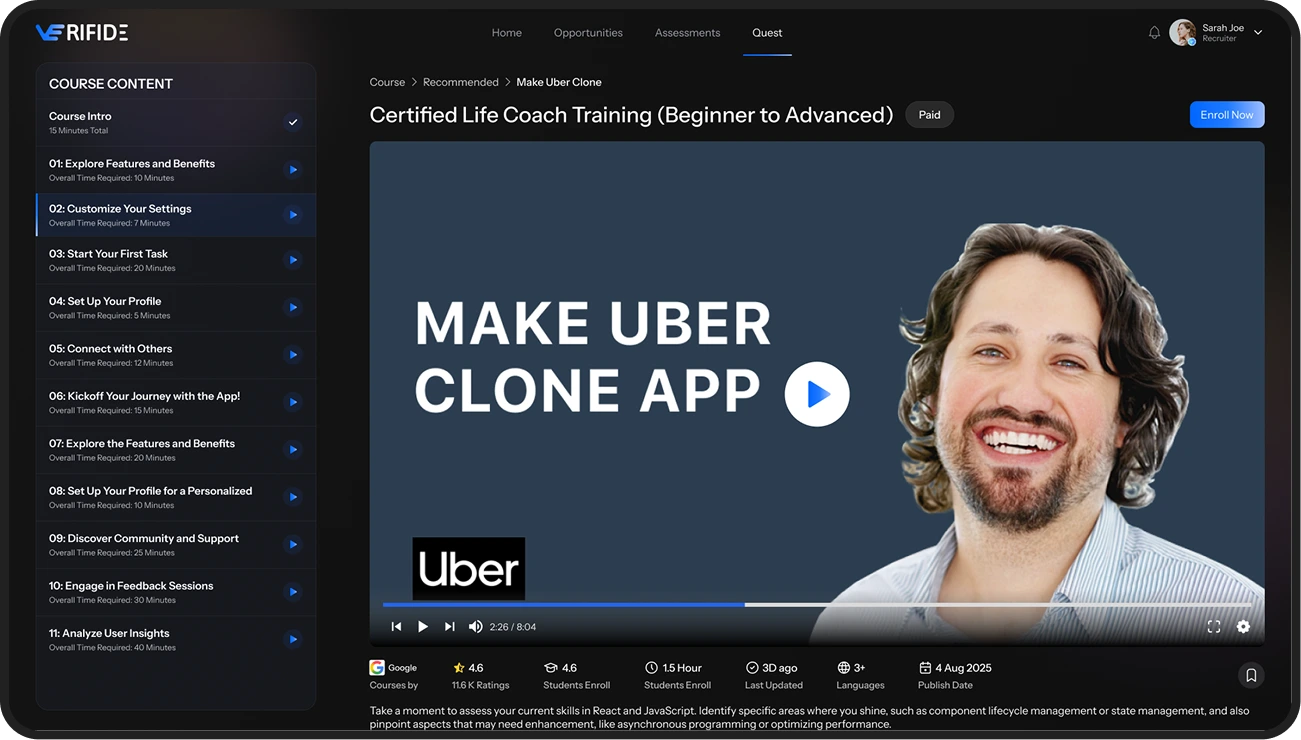Expand the Sarah Joe profile dropdown
The image size is (1301, 740).
(1258, 33)
